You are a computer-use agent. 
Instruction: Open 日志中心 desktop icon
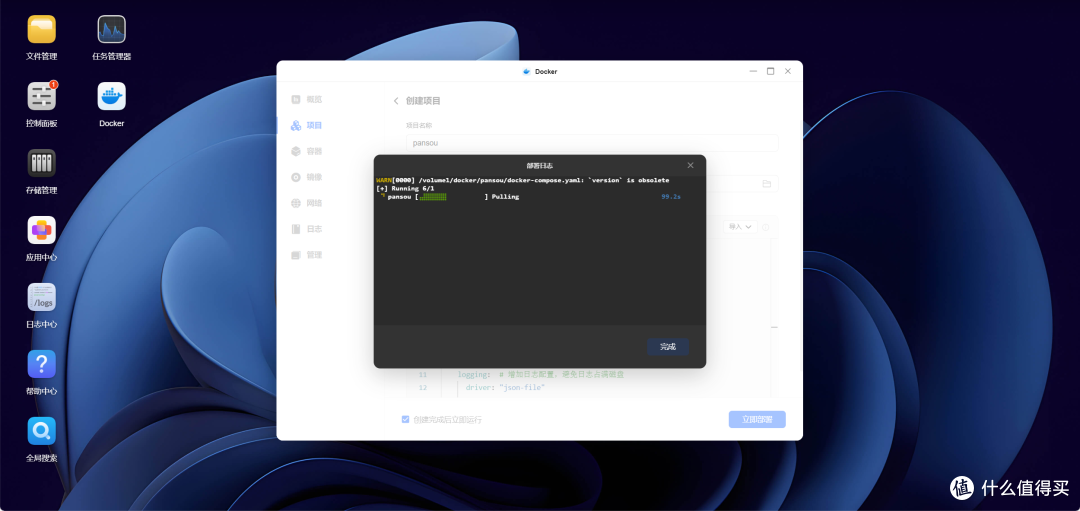[x=41, y=297]
